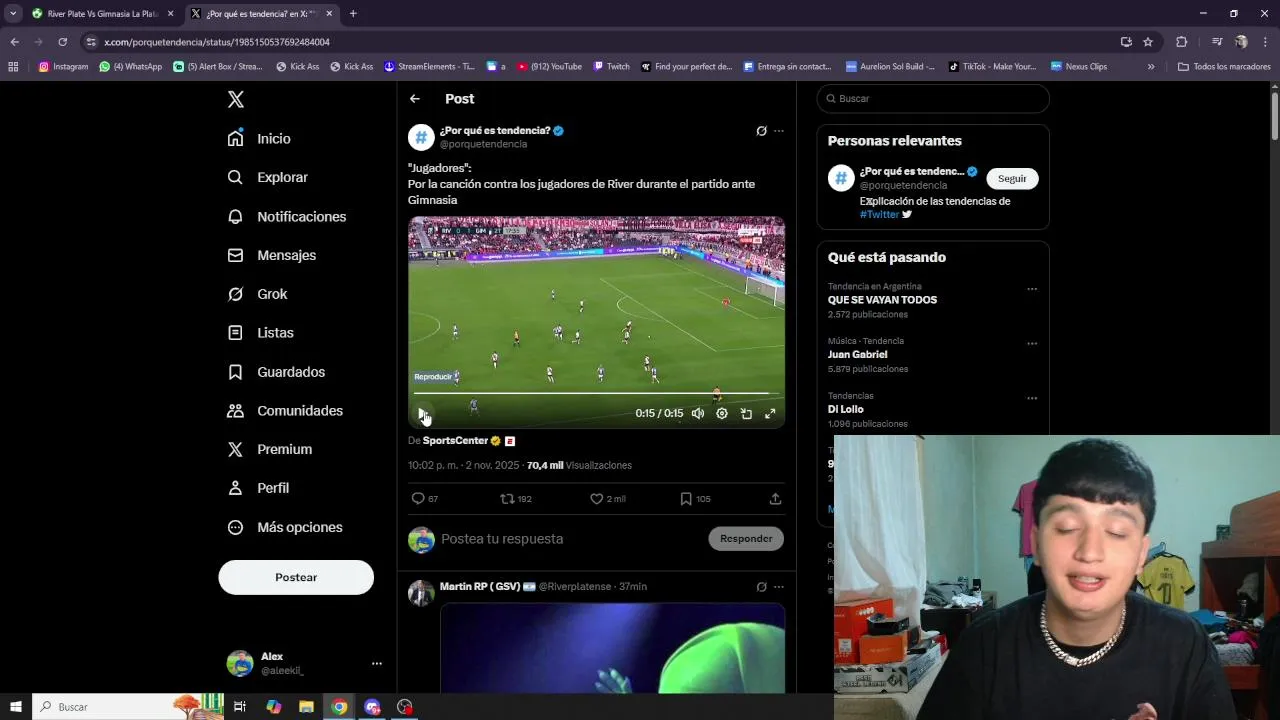Viewport: 1280px width, 720px height.
Task: Open QUE SE VAYAN TODOS trend
Action: 882,300
